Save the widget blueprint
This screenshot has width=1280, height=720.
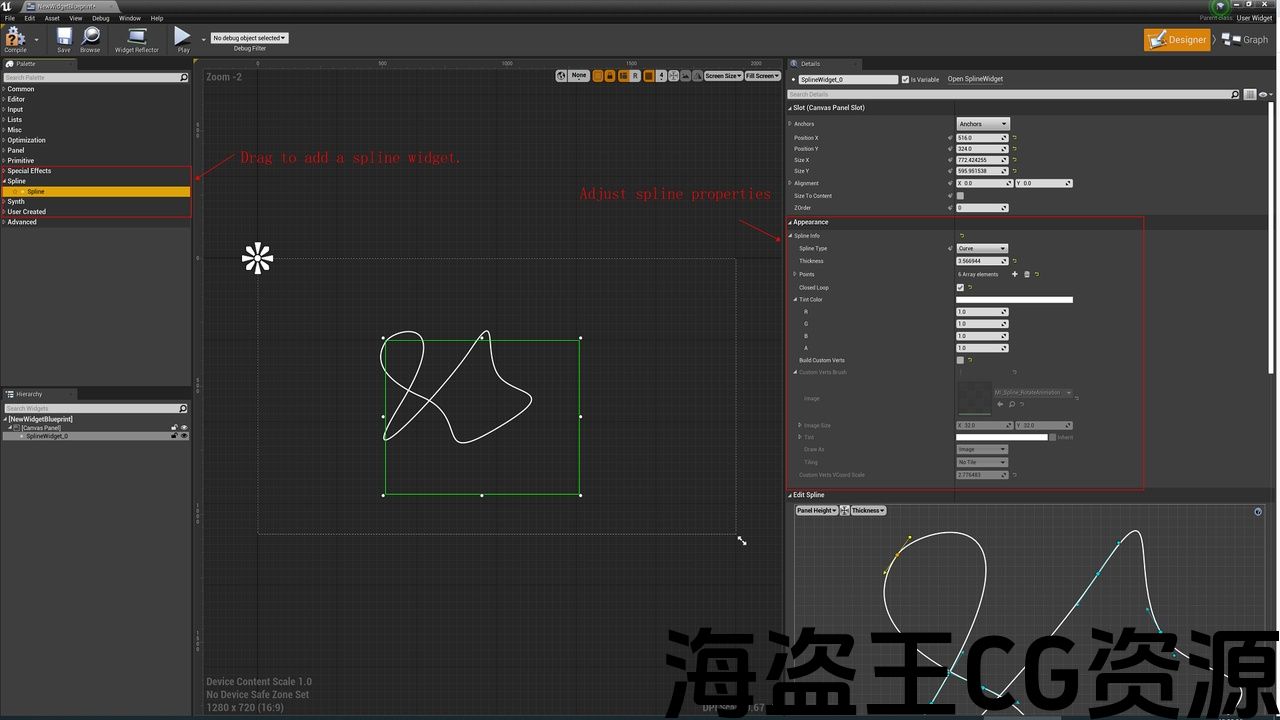point(64,38)
